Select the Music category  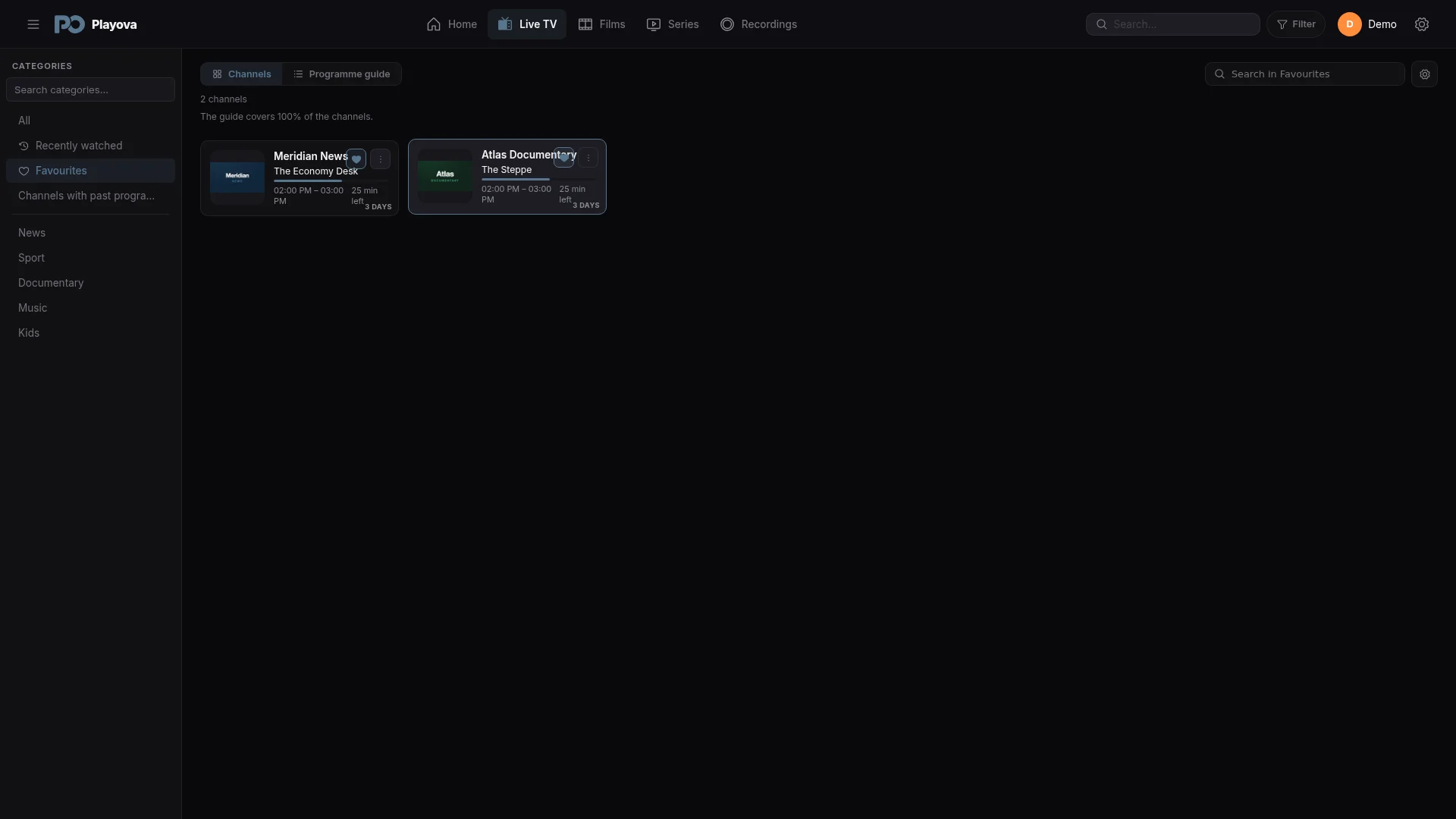tap(90, 308)
